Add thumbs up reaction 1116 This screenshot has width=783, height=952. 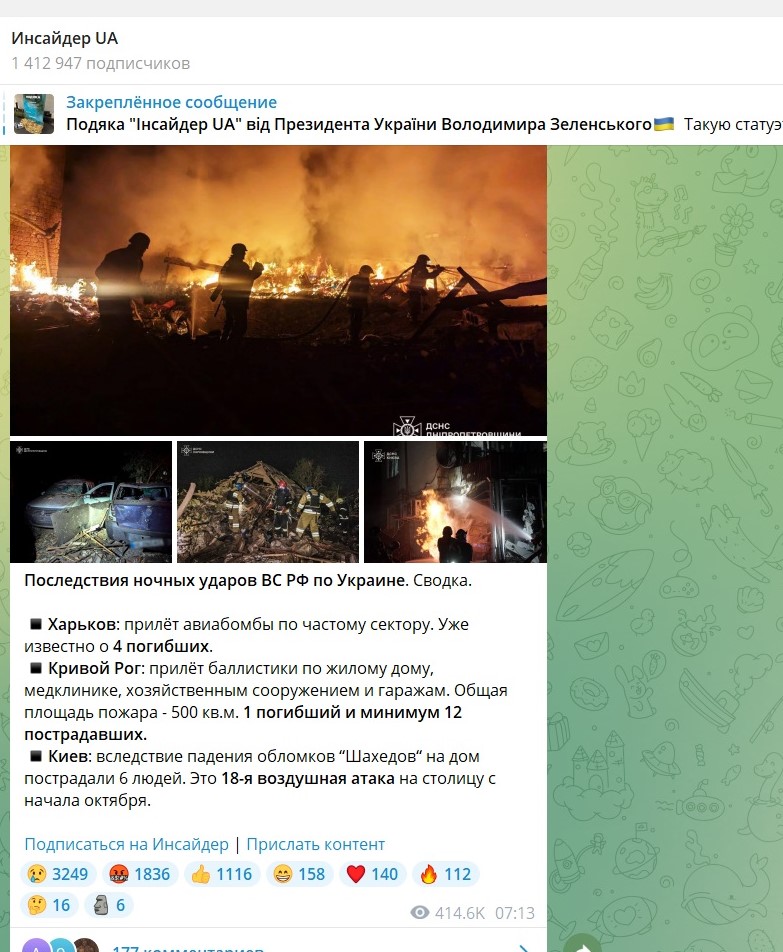tap(222, 874)
